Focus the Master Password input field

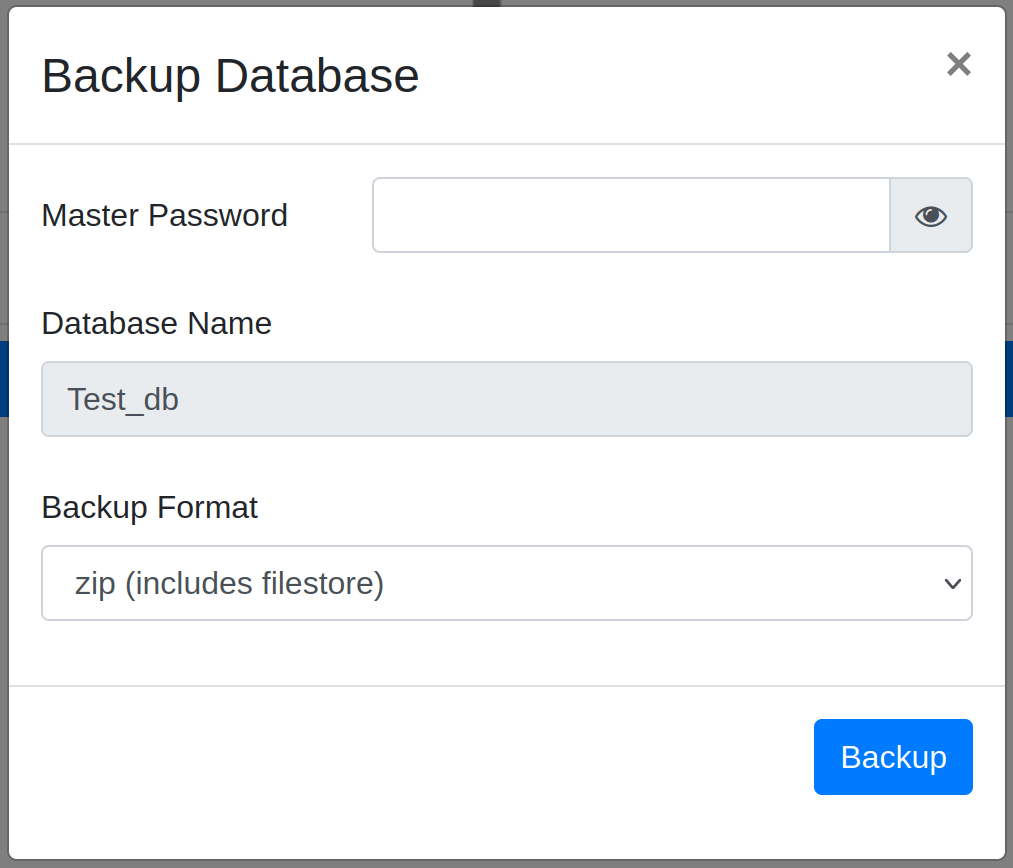[631, 215]
